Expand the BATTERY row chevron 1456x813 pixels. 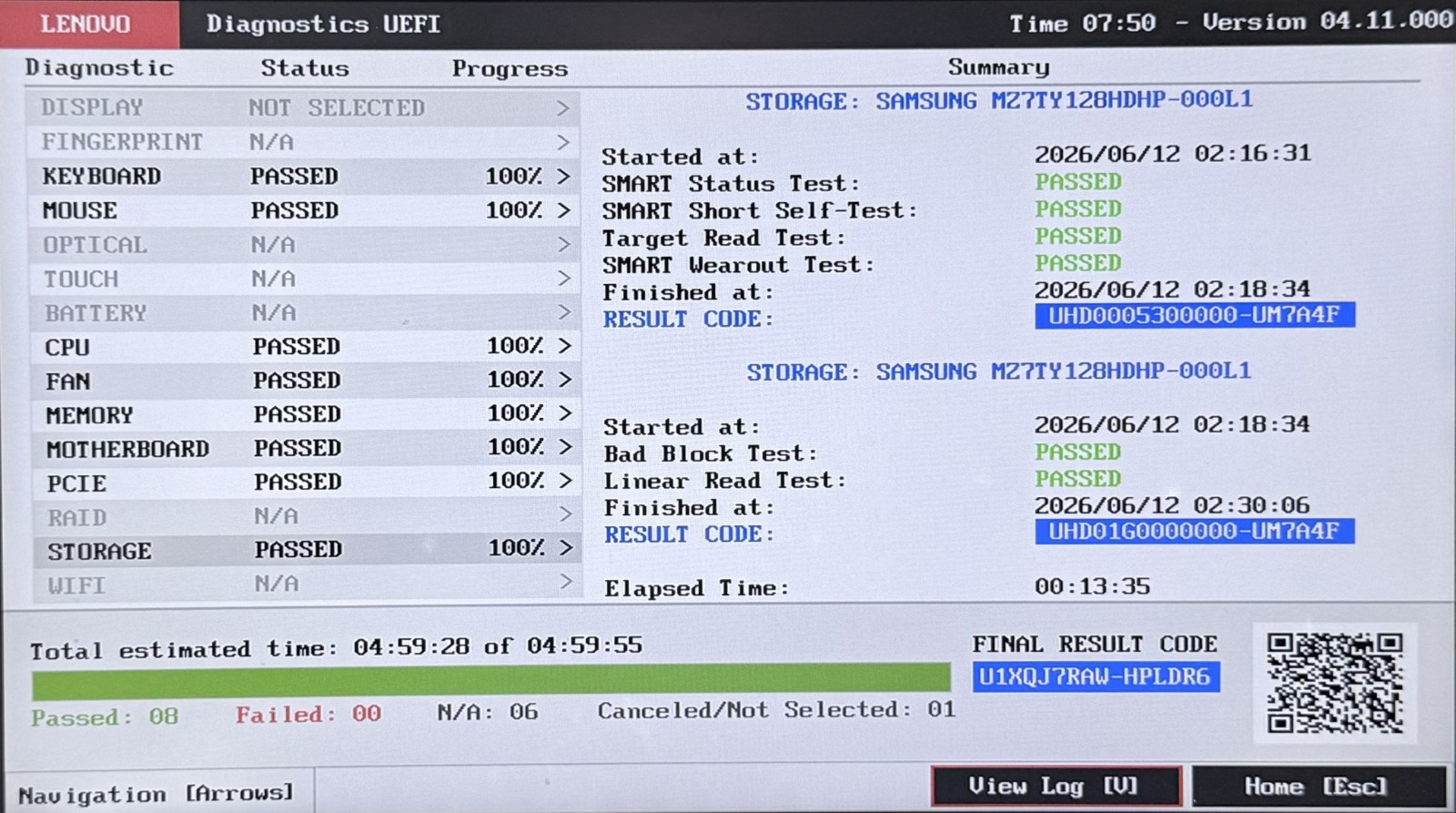click(x=564, y=312)
